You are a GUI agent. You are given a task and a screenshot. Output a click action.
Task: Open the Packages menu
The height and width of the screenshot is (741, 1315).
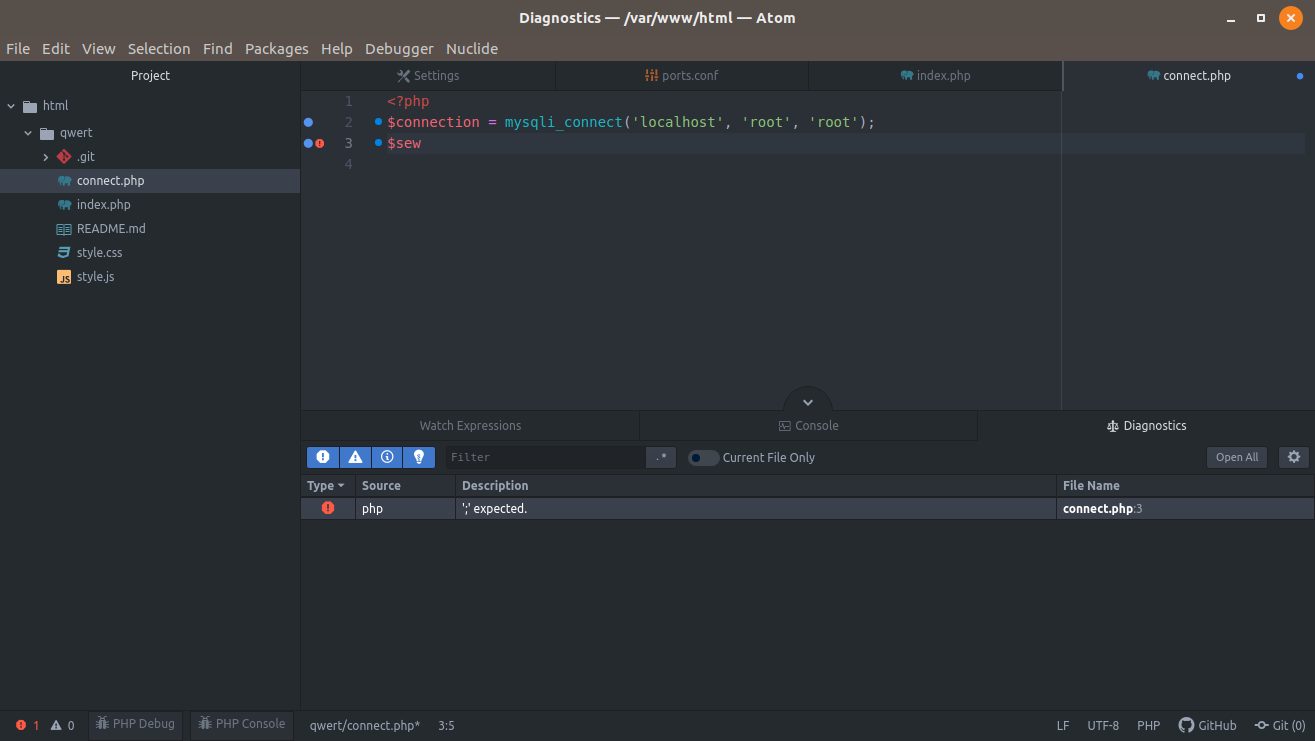point(277,48)
